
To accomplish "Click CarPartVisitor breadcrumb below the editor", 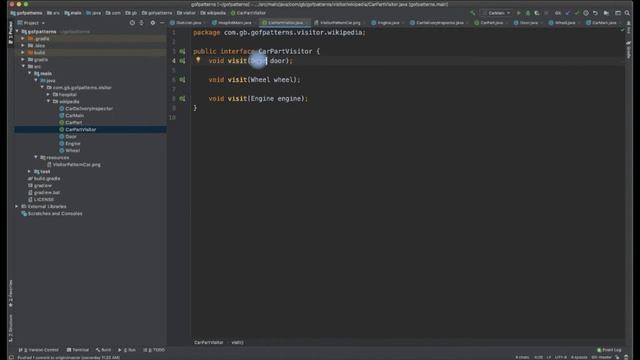I will coord(209,342).
